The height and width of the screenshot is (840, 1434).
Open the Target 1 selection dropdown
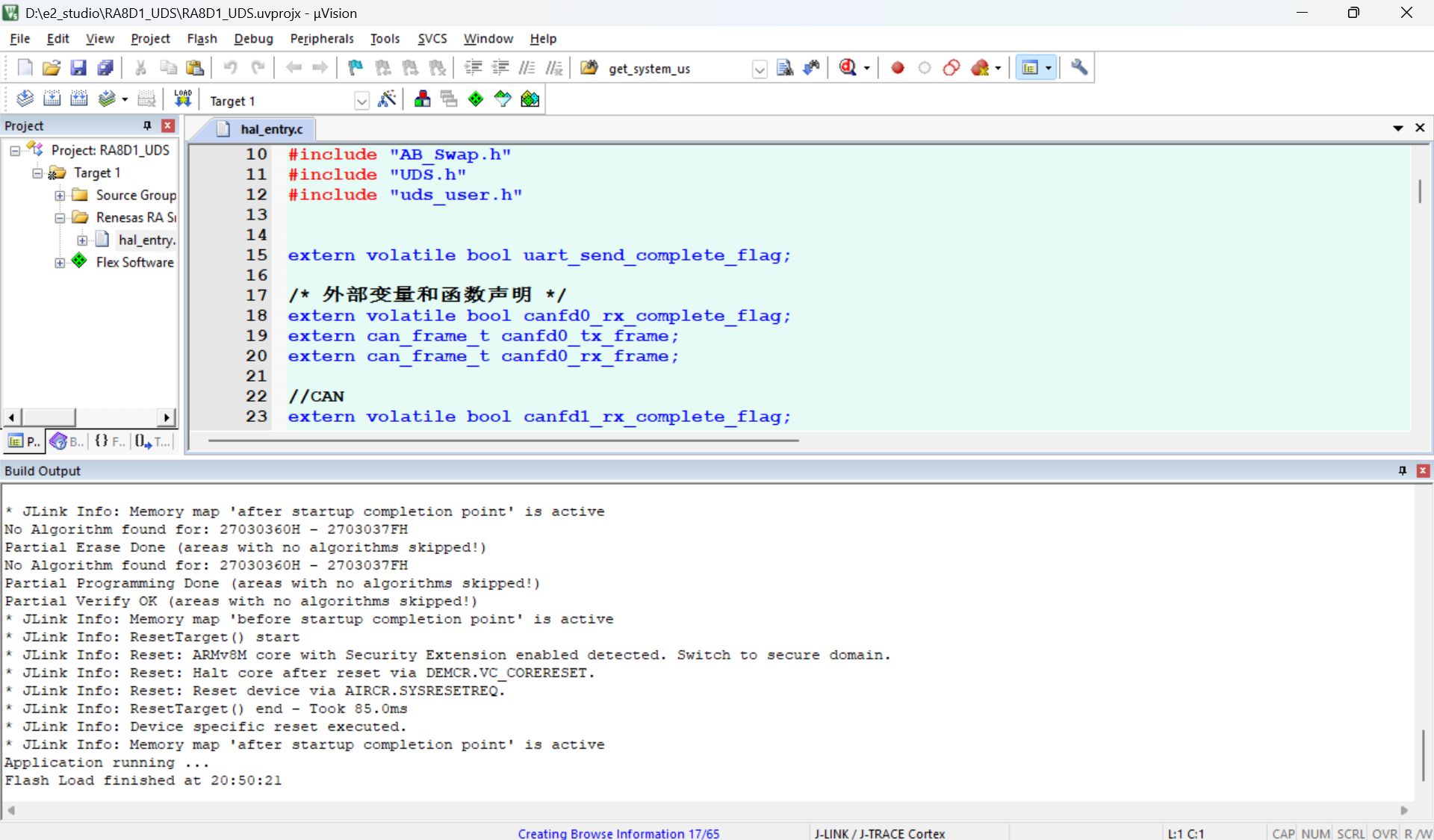[x=361, y=101]
